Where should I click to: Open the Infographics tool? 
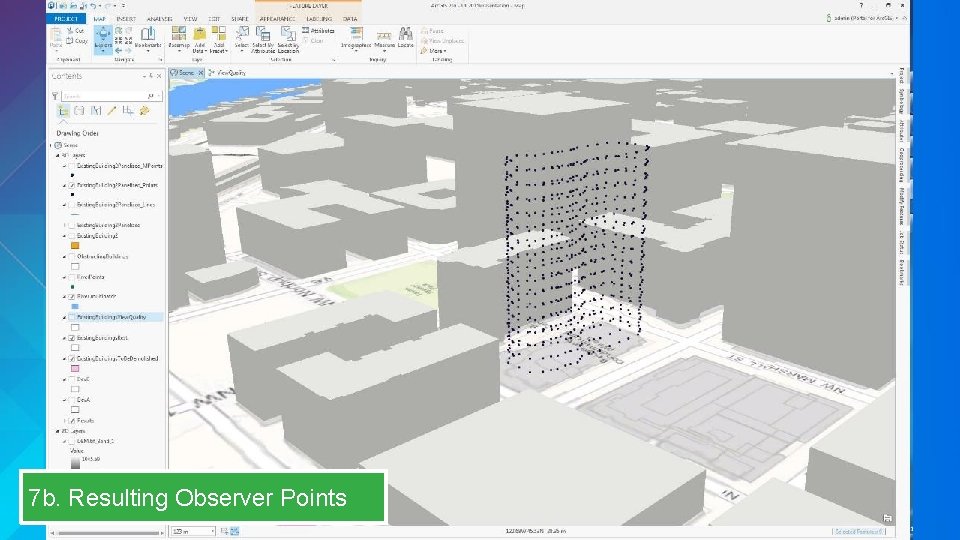pyautogui.click(x=356, y=37)
